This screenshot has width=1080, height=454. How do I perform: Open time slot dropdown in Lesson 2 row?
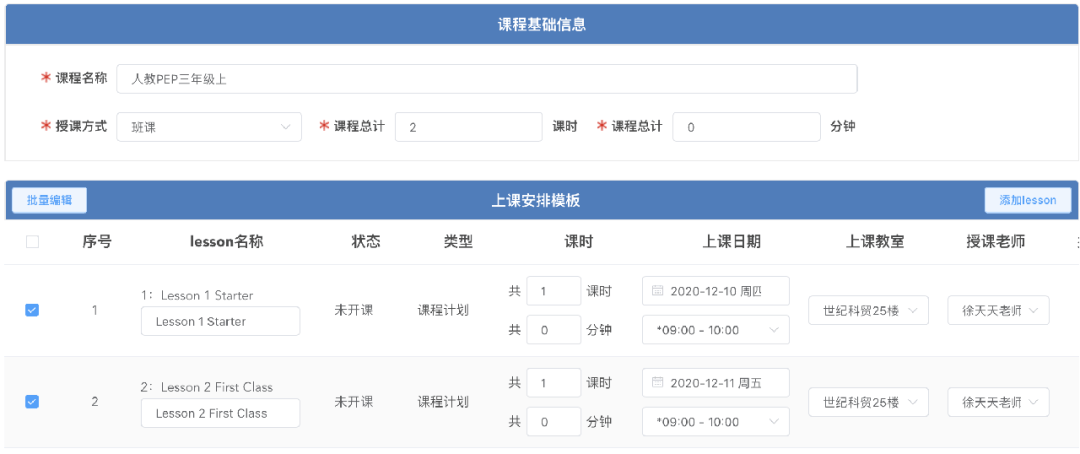[716, 422]
